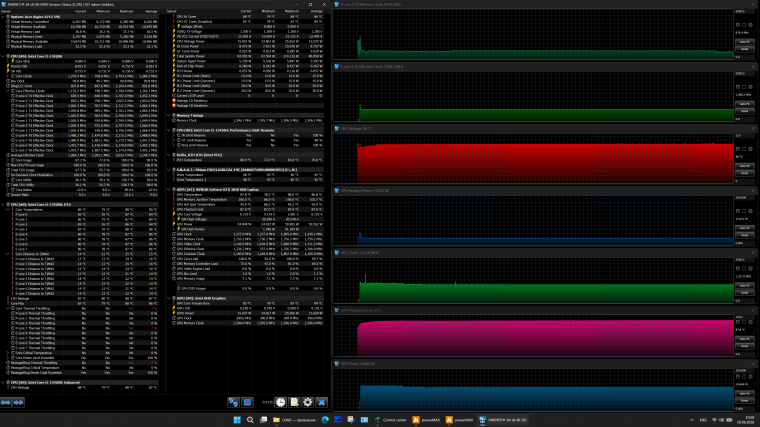760x427 pixels.
Task: Open sensor settings gear icon
Action: tap(308, 402)
